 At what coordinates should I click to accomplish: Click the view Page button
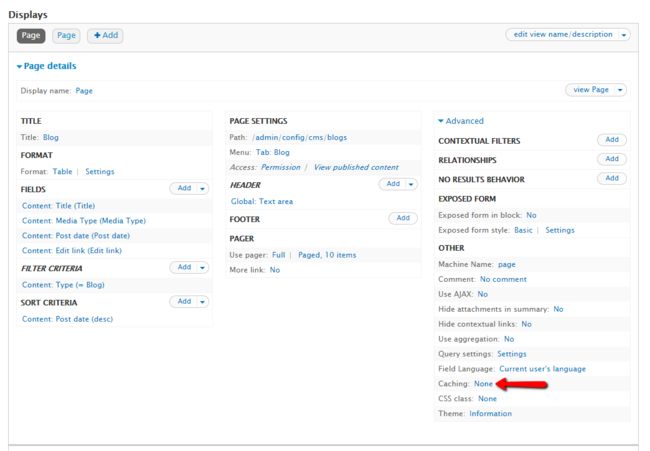pos(590,90)
